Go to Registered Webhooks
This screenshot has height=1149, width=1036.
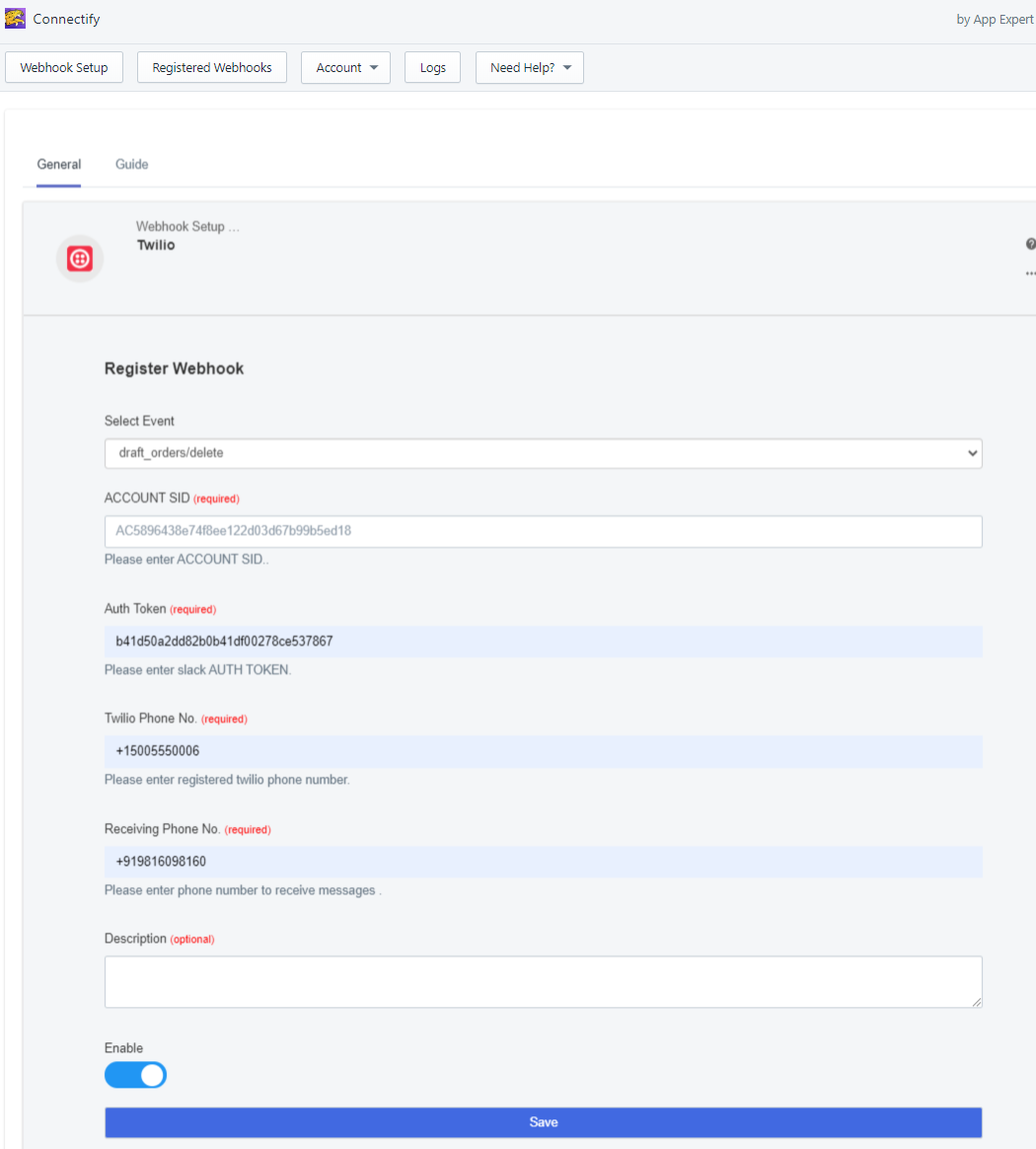click(x=212, y=67)
